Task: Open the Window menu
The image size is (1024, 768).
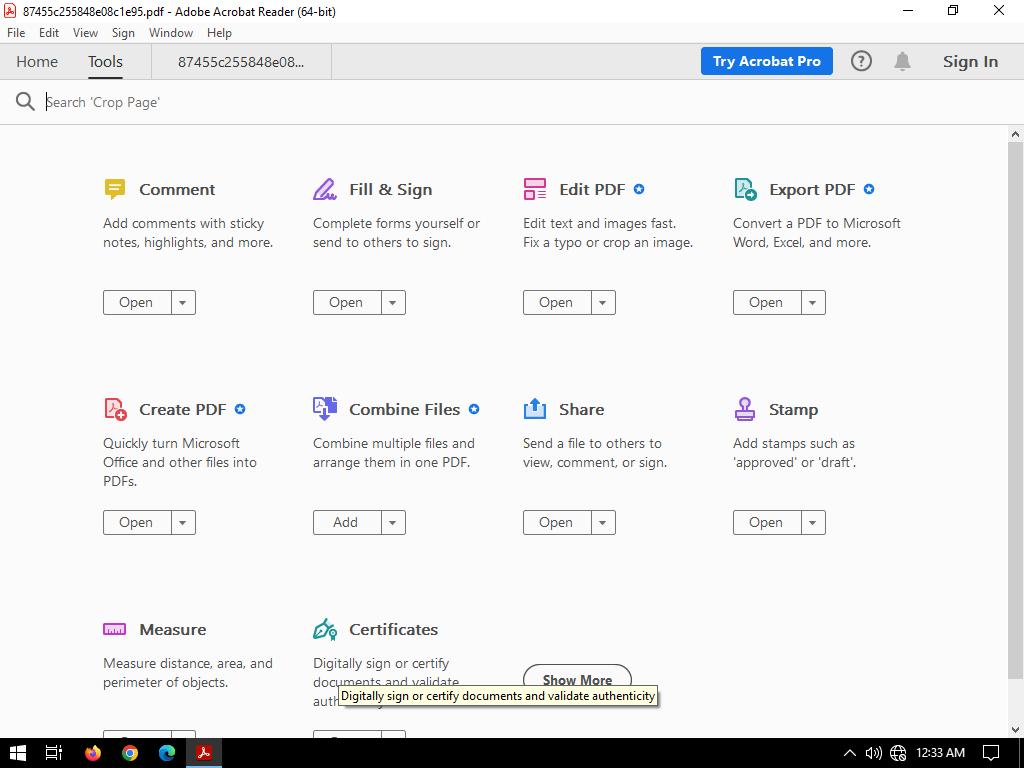Action: [x=171, y=33]
